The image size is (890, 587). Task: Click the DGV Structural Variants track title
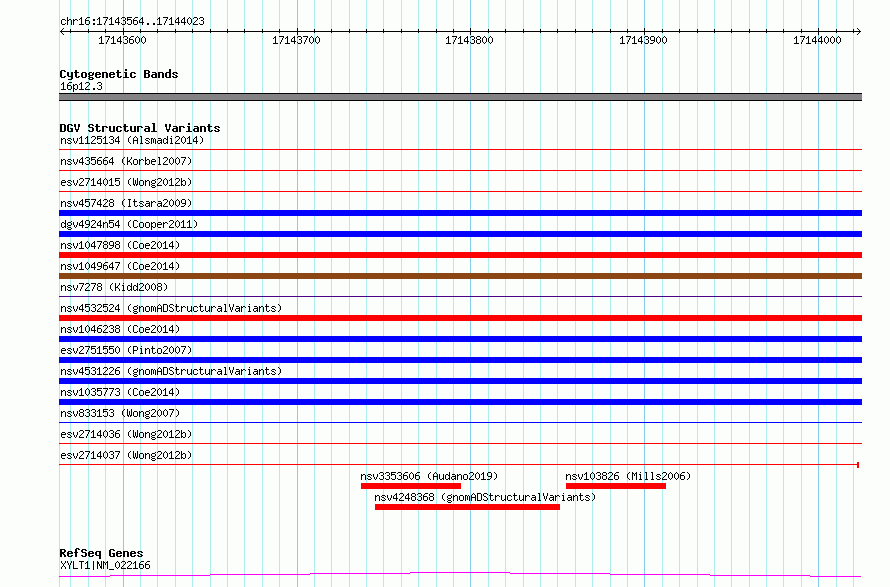(x=140, y=128)
